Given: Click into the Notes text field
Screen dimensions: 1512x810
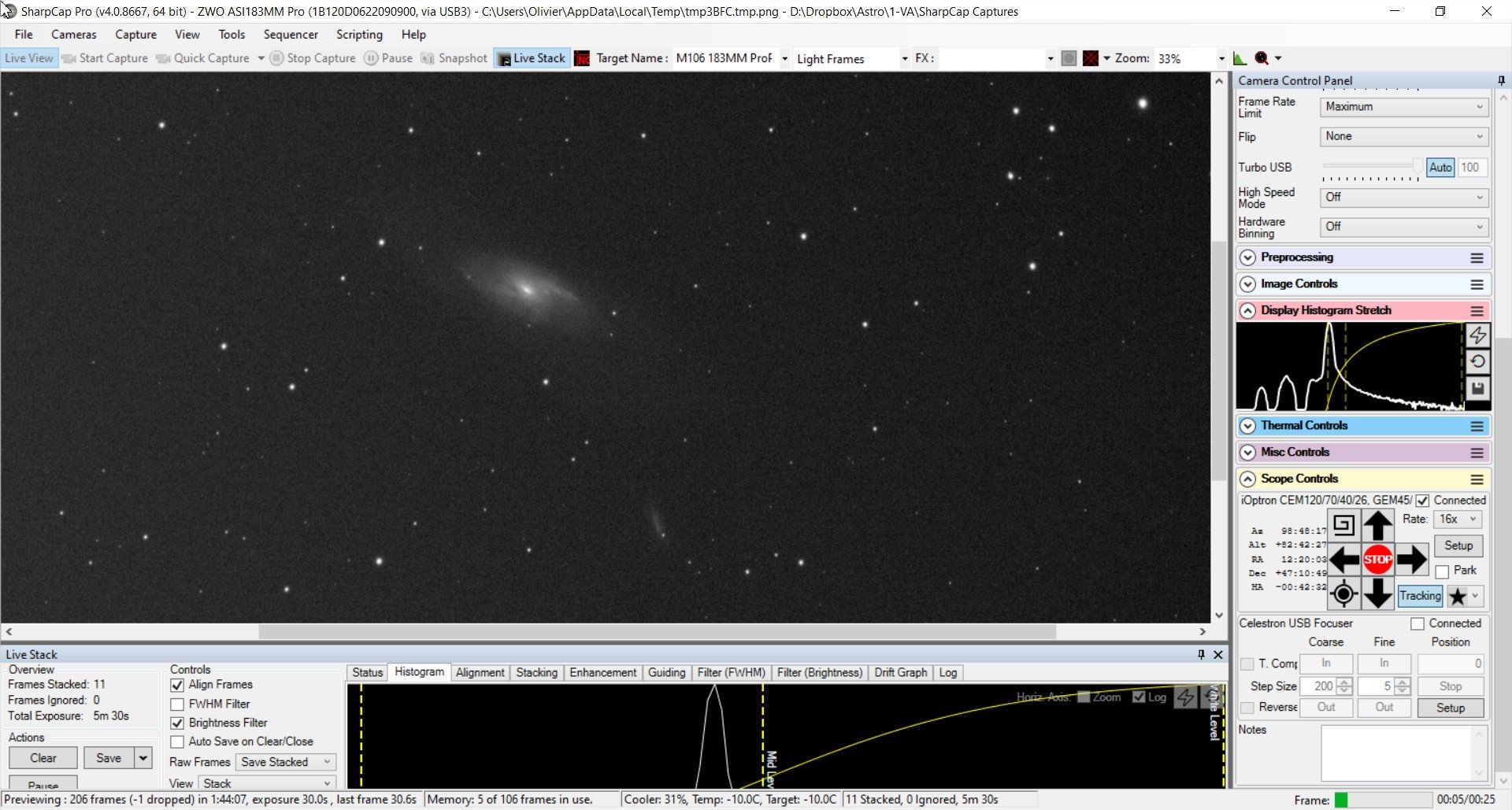Looking at the screenshot, I should click(x=1396, y=753).
